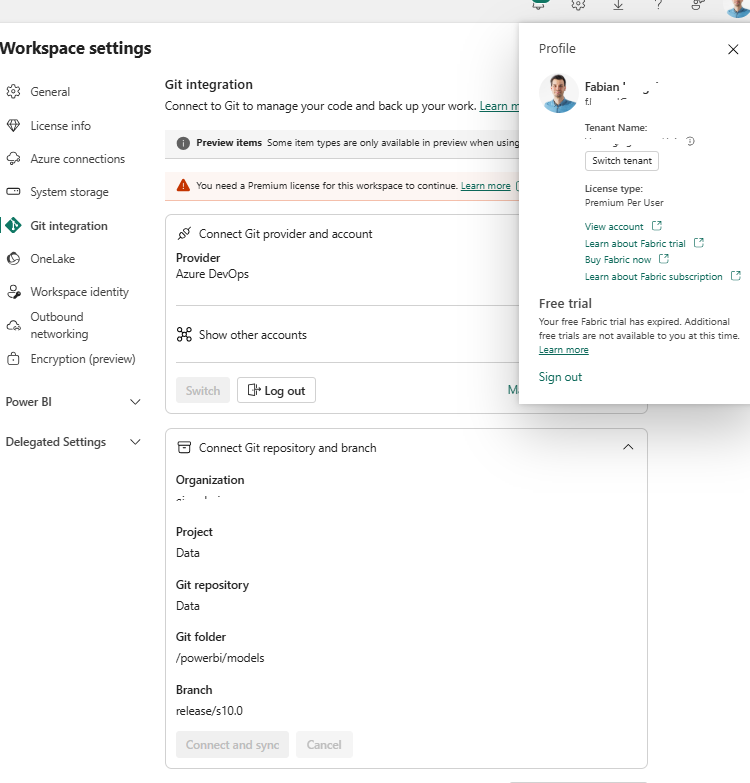750x783 pixels.
Task: Collapse Connect Git repository and branch
Action: pos(628,447)
